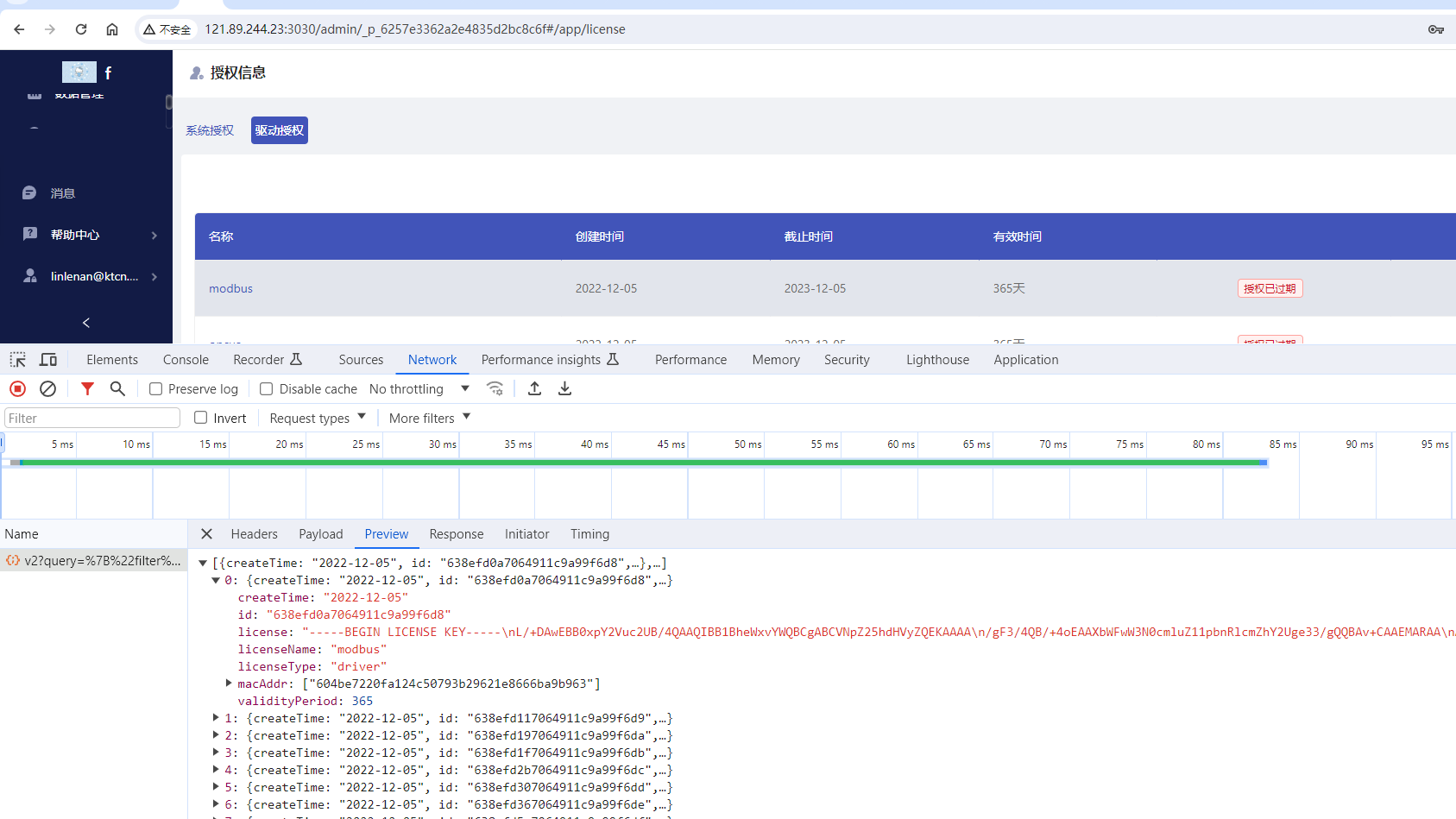Image resolution: width=1456 pixels, height=819 pixels.
Task: Switch to 系统授权 system license tab
Action: 210,130
